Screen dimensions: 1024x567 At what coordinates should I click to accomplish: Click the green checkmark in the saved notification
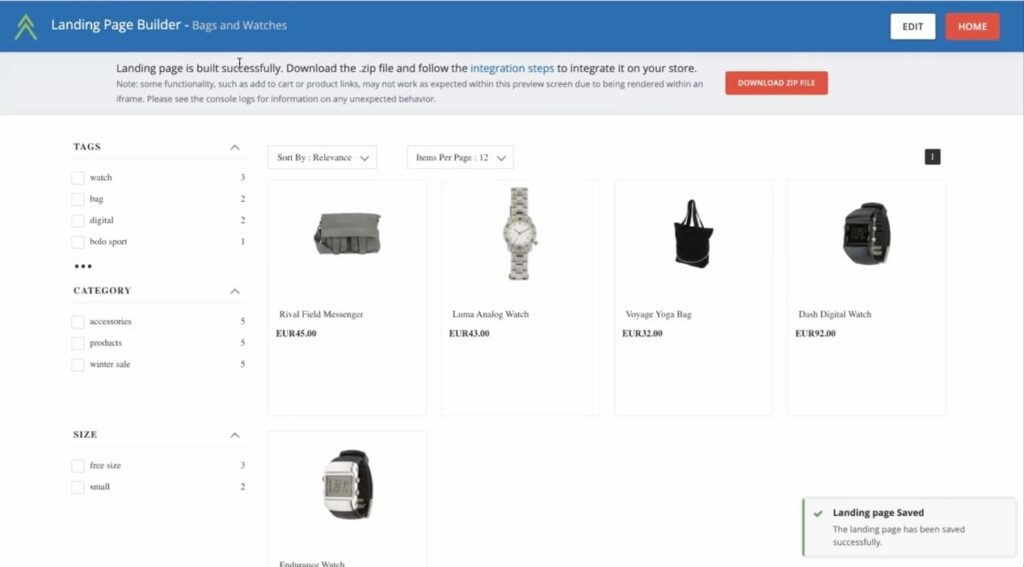(x=818, y=513)
